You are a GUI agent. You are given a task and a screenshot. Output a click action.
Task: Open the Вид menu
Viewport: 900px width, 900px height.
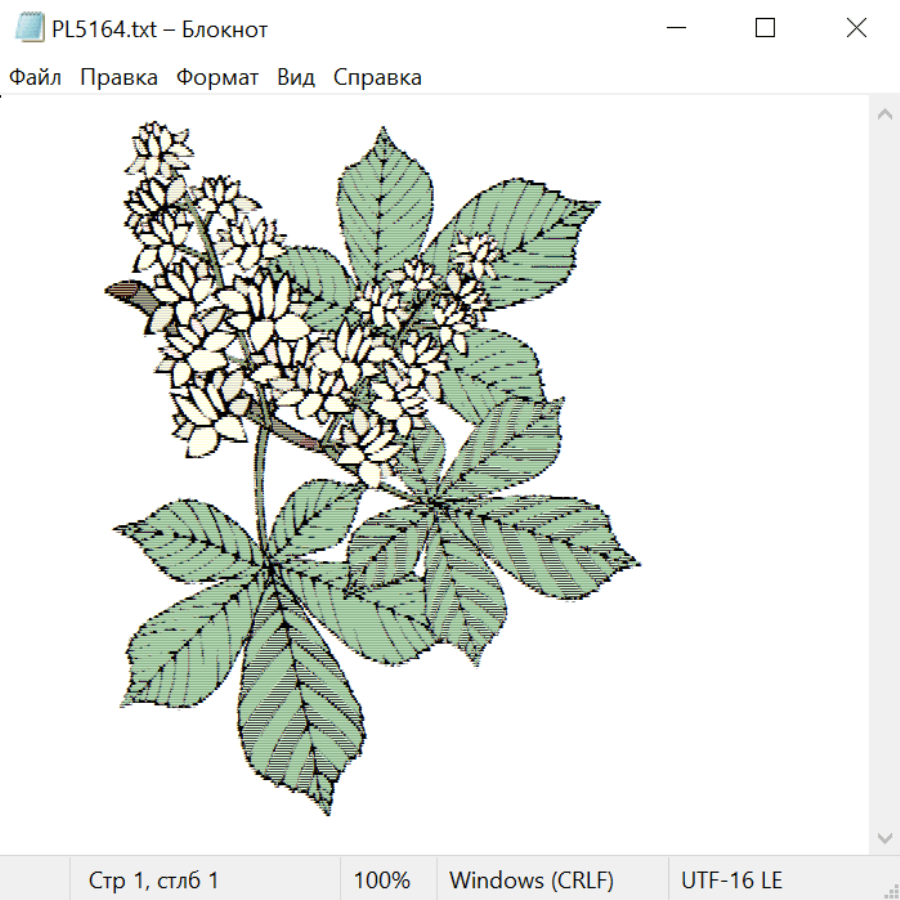[296, 77]
